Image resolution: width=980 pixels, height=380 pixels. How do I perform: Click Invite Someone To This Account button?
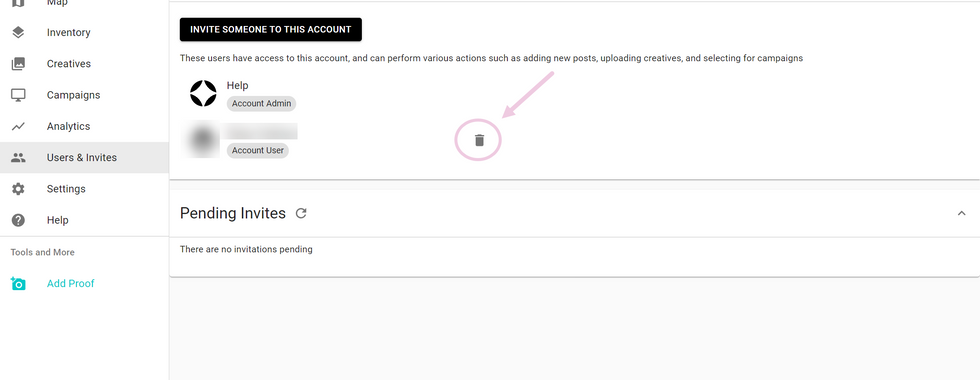pos(271,29)
